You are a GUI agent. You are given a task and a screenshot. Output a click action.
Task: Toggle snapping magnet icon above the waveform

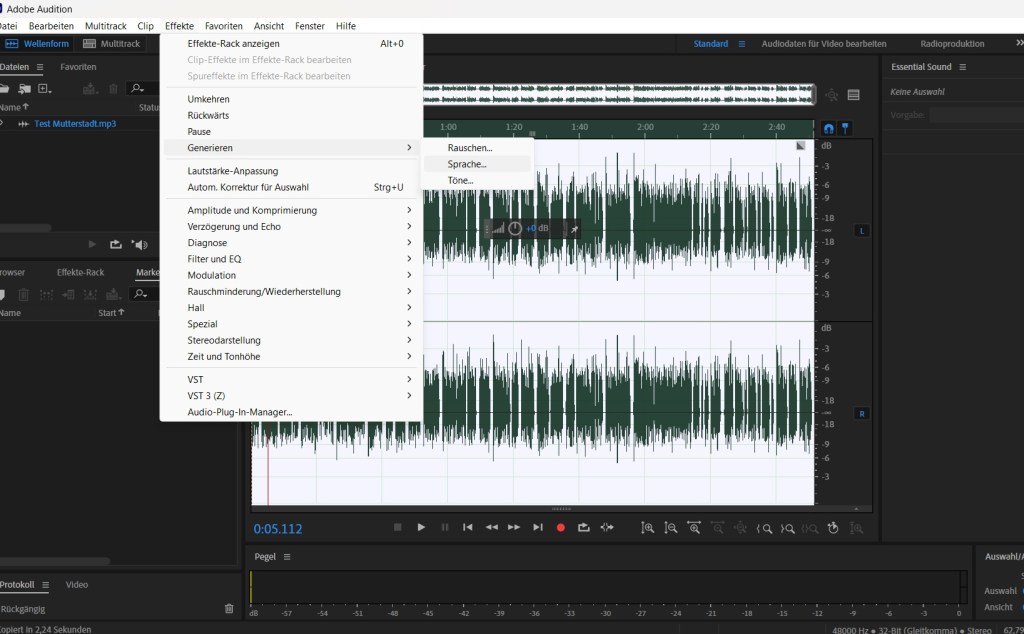[828, 129]
